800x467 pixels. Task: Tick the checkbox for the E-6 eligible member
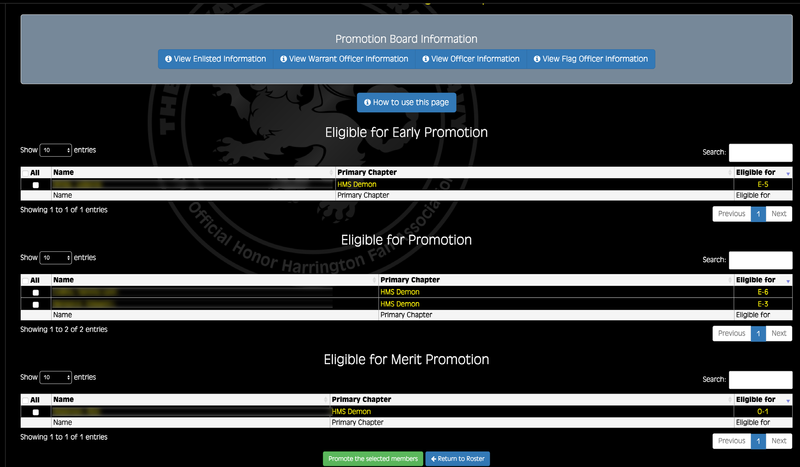(36, 292)
